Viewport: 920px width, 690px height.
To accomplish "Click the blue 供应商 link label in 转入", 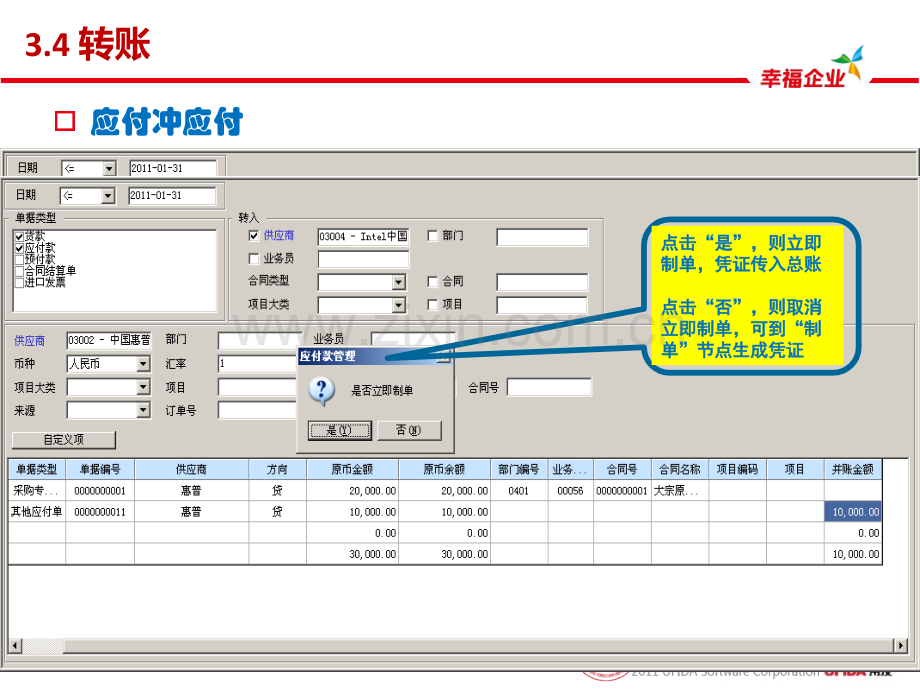I will click(279, 235).
